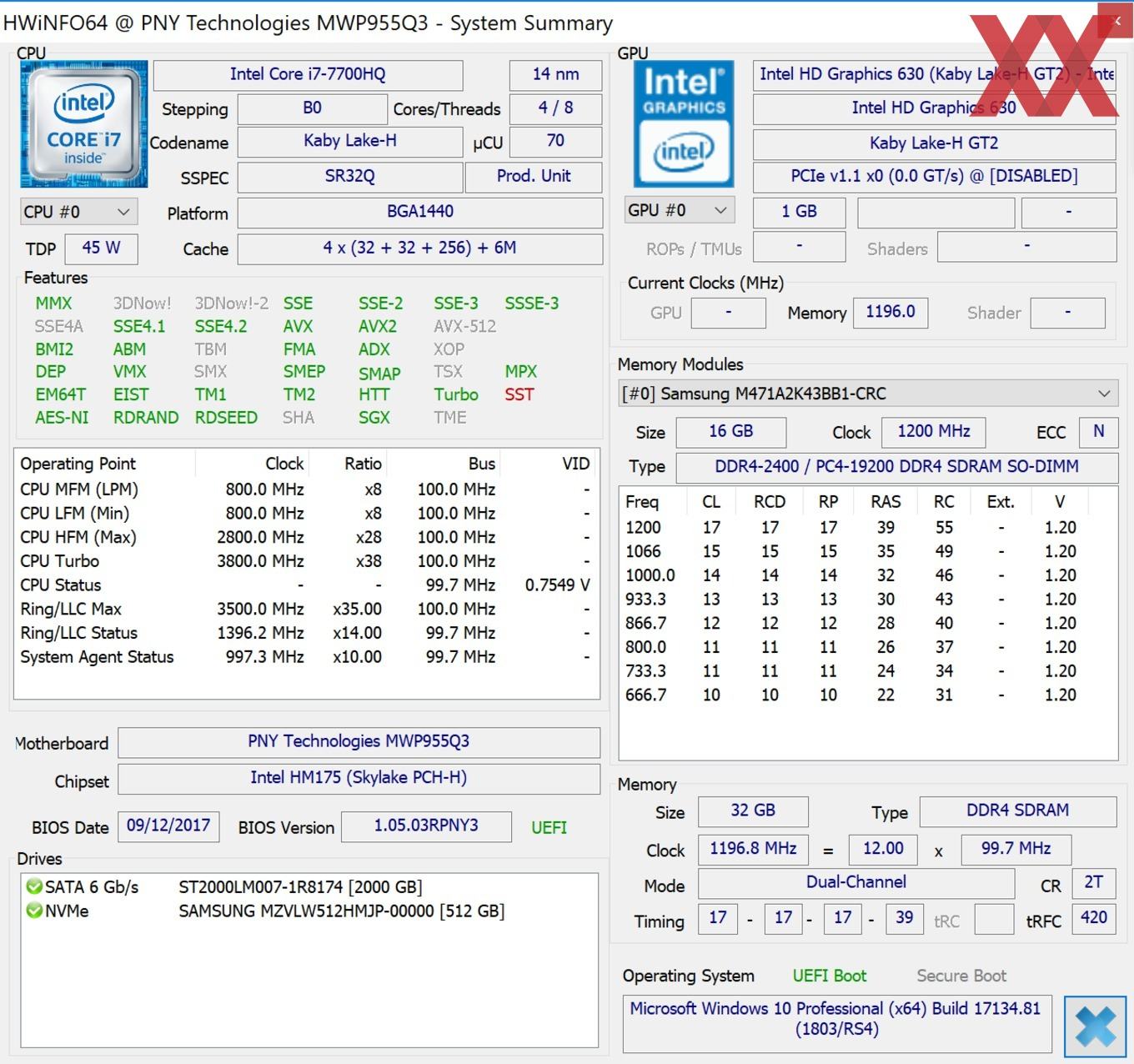Select the SAMSUNG MZVLW512HMJP NVMe drive entry
The height and width of the screenshot is (1064, 1134).
(341, 911)
